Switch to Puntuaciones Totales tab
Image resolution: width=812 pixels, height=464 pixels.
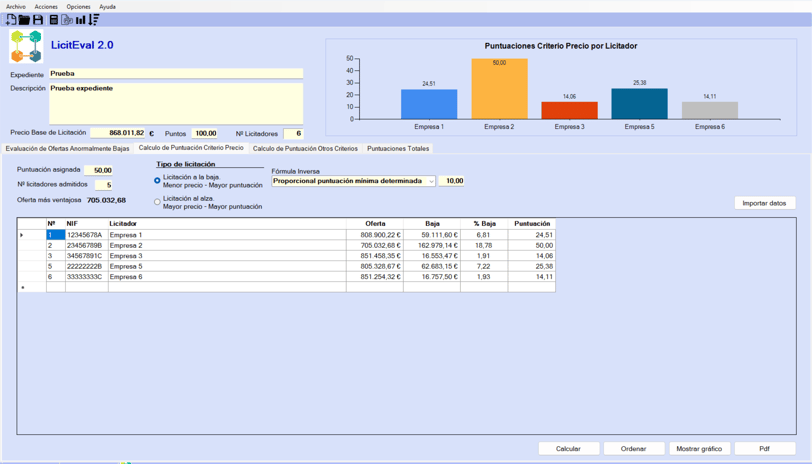(x=398, y=149)
